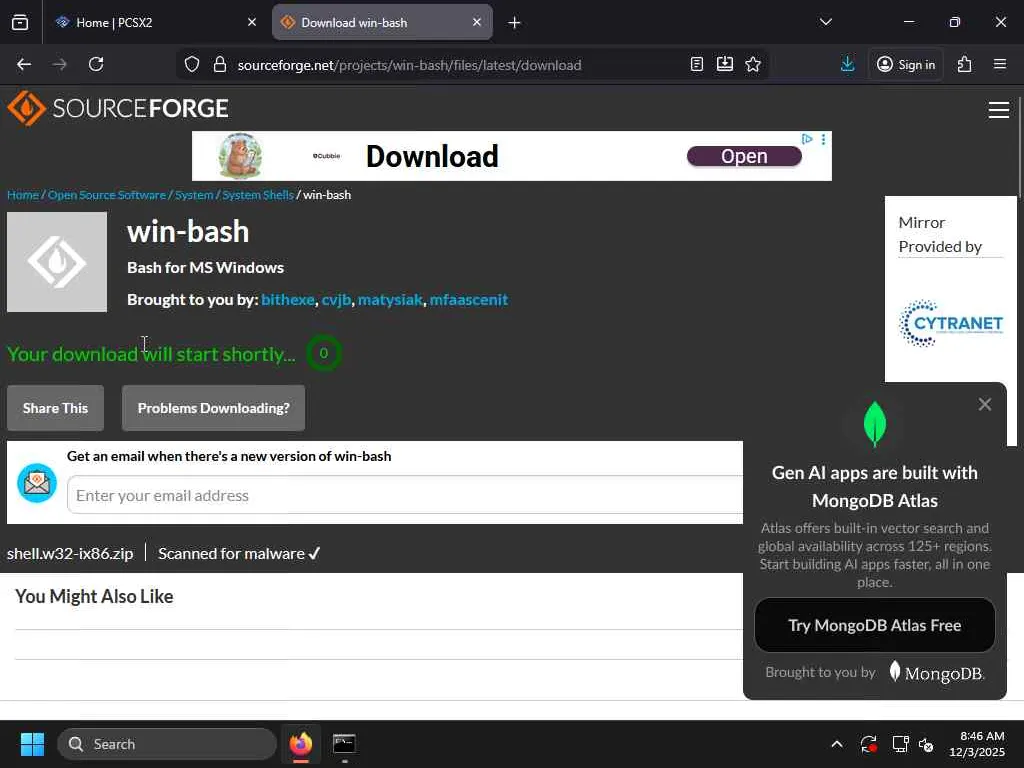1024x768 pixels.
Task: Click the Share This button
Action: pyautogui.click(x=56, y=408)
